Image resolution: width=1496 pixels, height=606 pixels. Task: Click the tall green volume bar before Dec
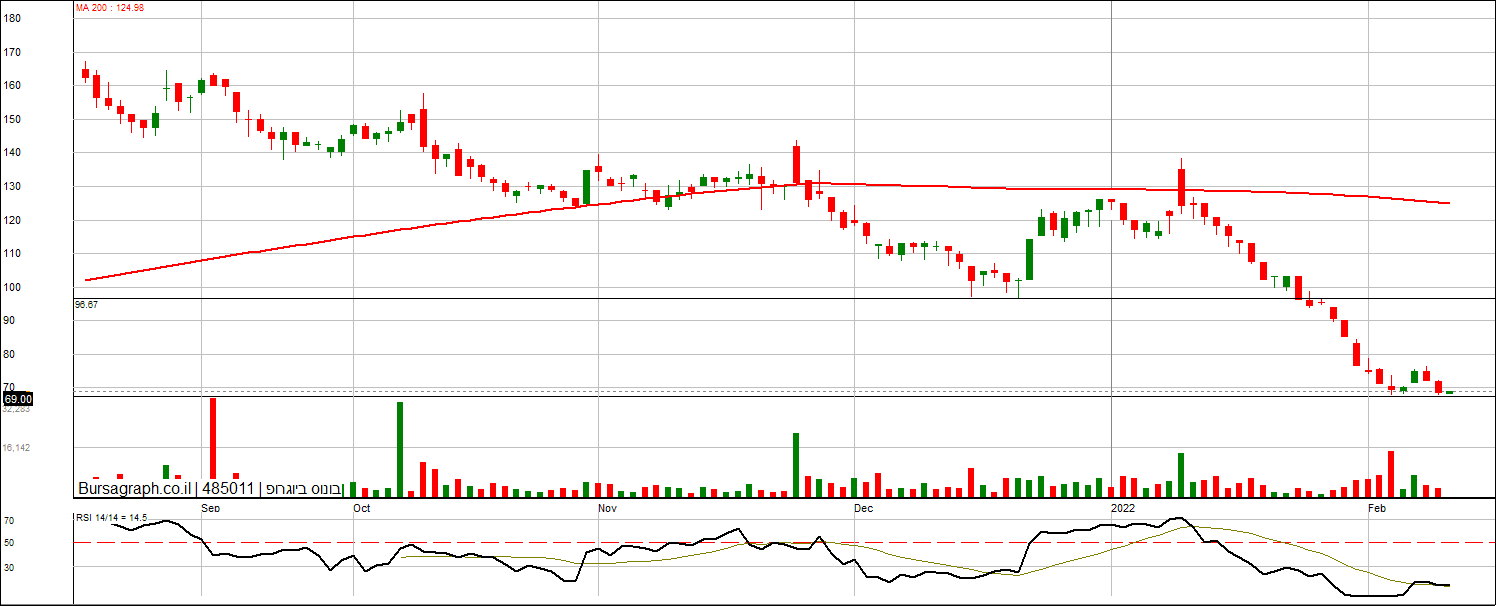click(796, 465)
